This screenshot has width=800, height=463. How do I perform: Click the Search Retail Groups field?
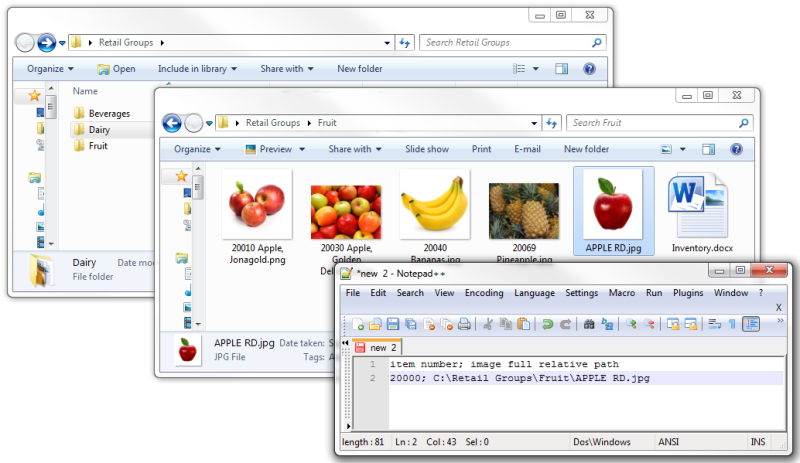[x=512, y=43]
